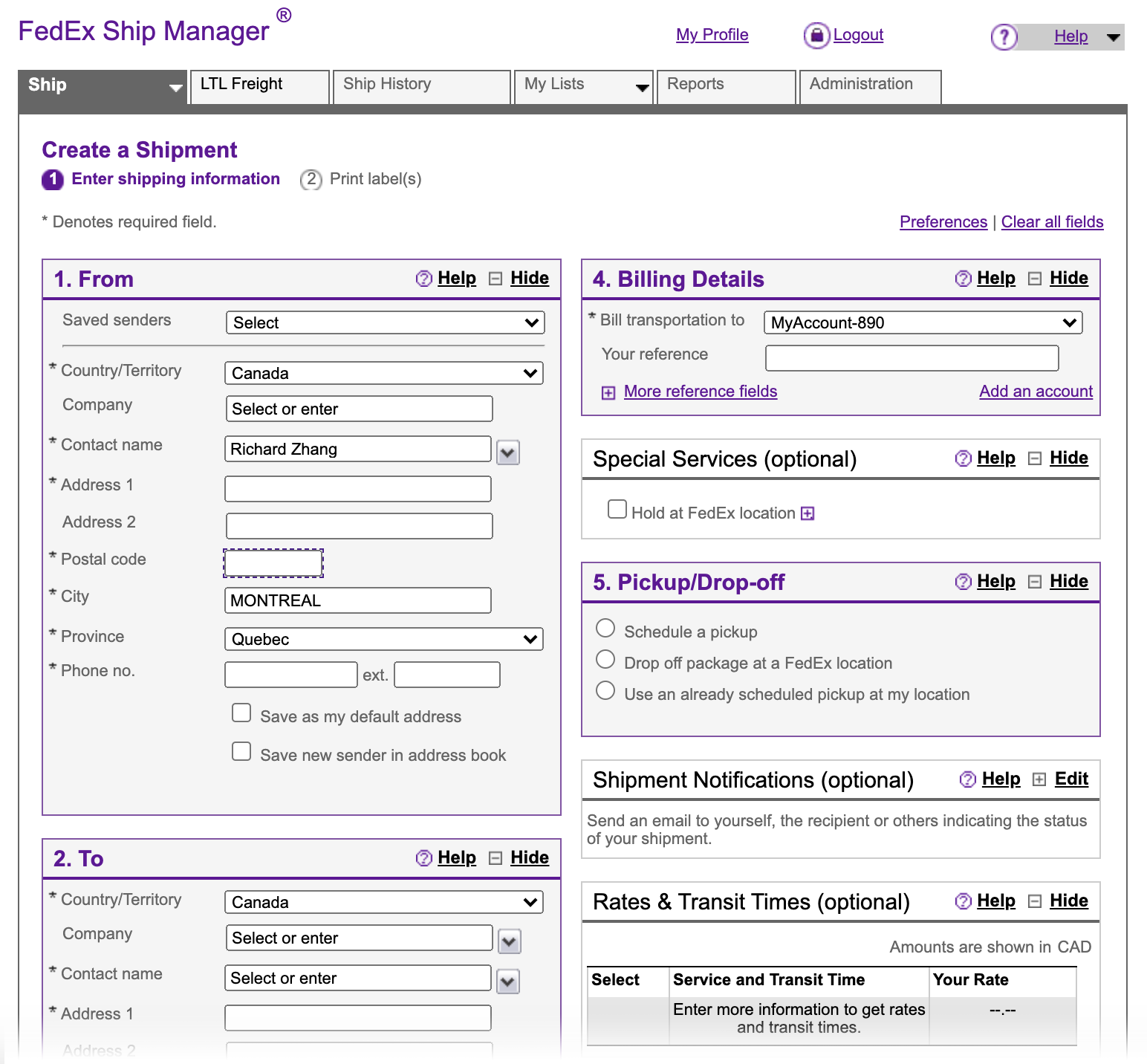This screenshot has width=1147, height=1064.
Task: Open the Preferences link
Action: (x=943, y=222)
